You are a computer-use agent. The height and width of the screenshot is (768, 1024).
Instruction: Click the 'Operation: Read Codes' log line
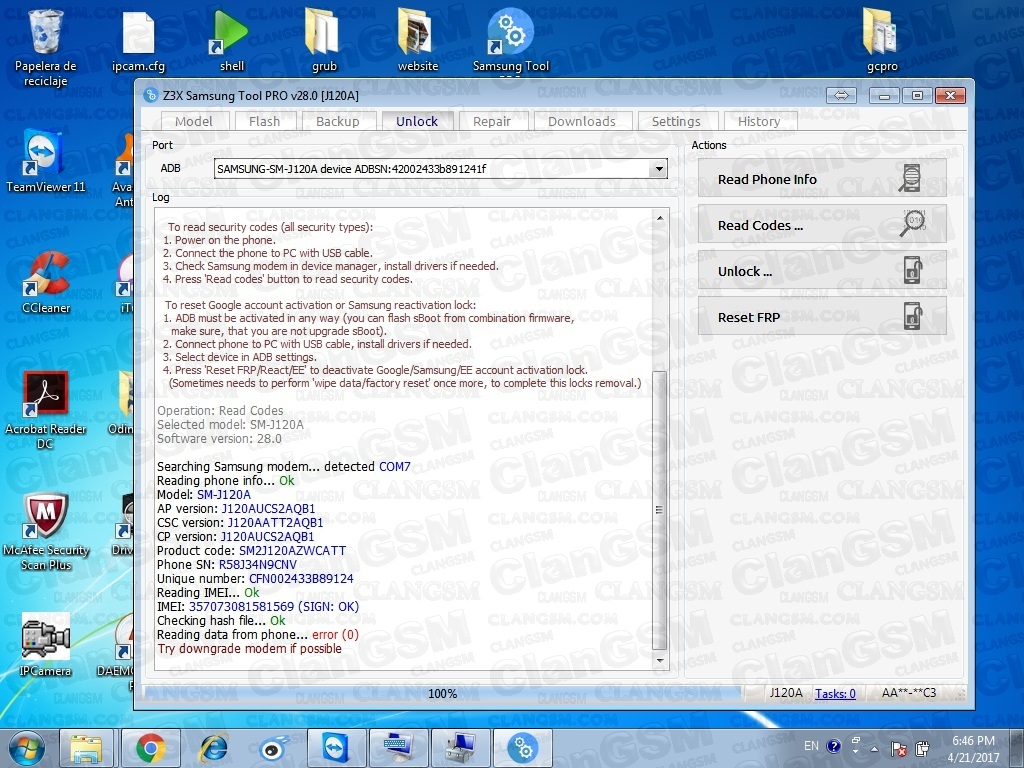[220, 410]
